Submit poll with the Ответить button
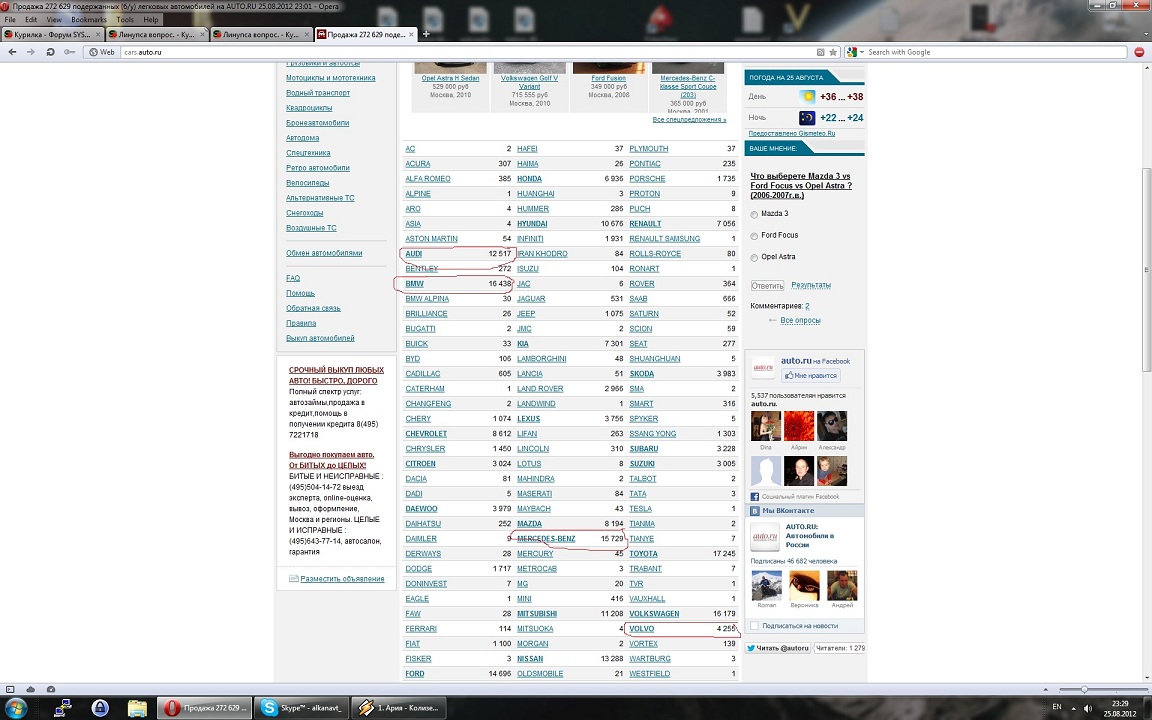Screen dimensions: 1152x720 point(767,285)
